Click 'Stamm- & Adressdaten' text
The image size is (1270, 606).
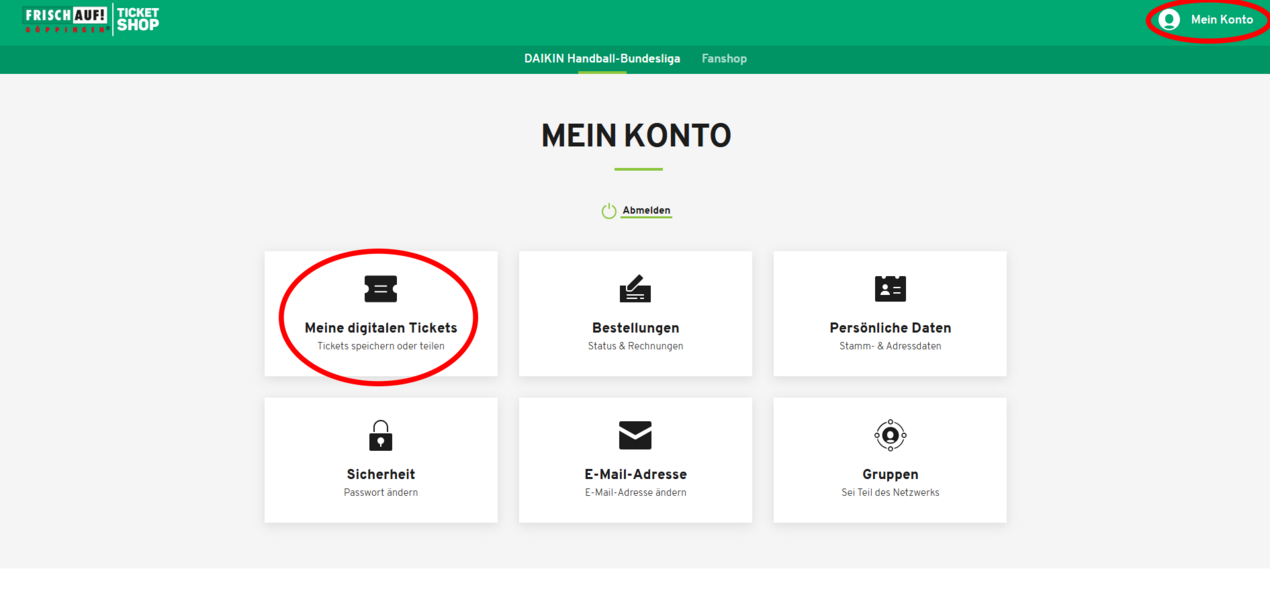(x=890, y=347)
